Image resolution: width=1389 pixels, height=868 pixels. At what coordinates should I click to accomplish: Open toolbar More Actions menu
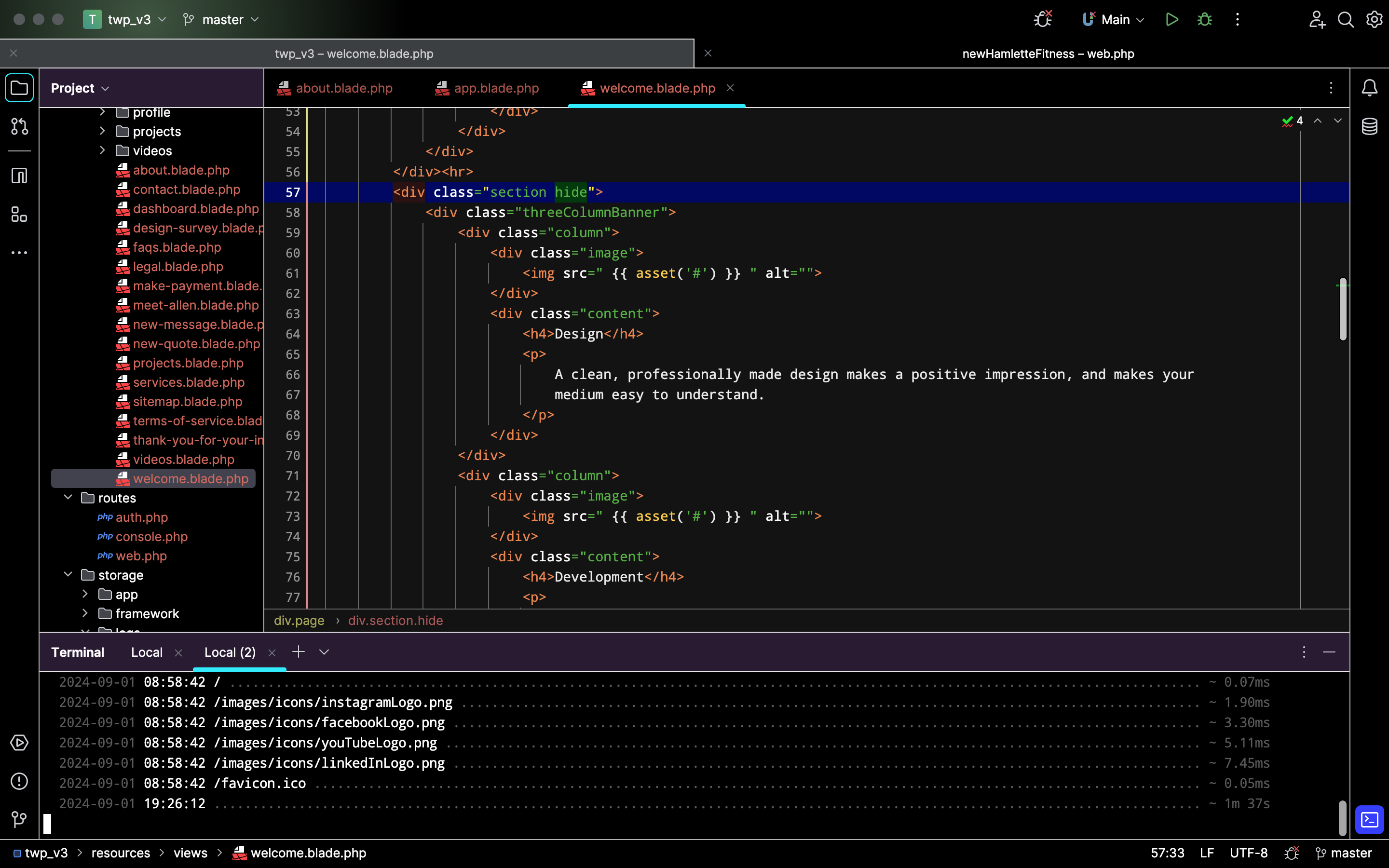click(1238, 19)
